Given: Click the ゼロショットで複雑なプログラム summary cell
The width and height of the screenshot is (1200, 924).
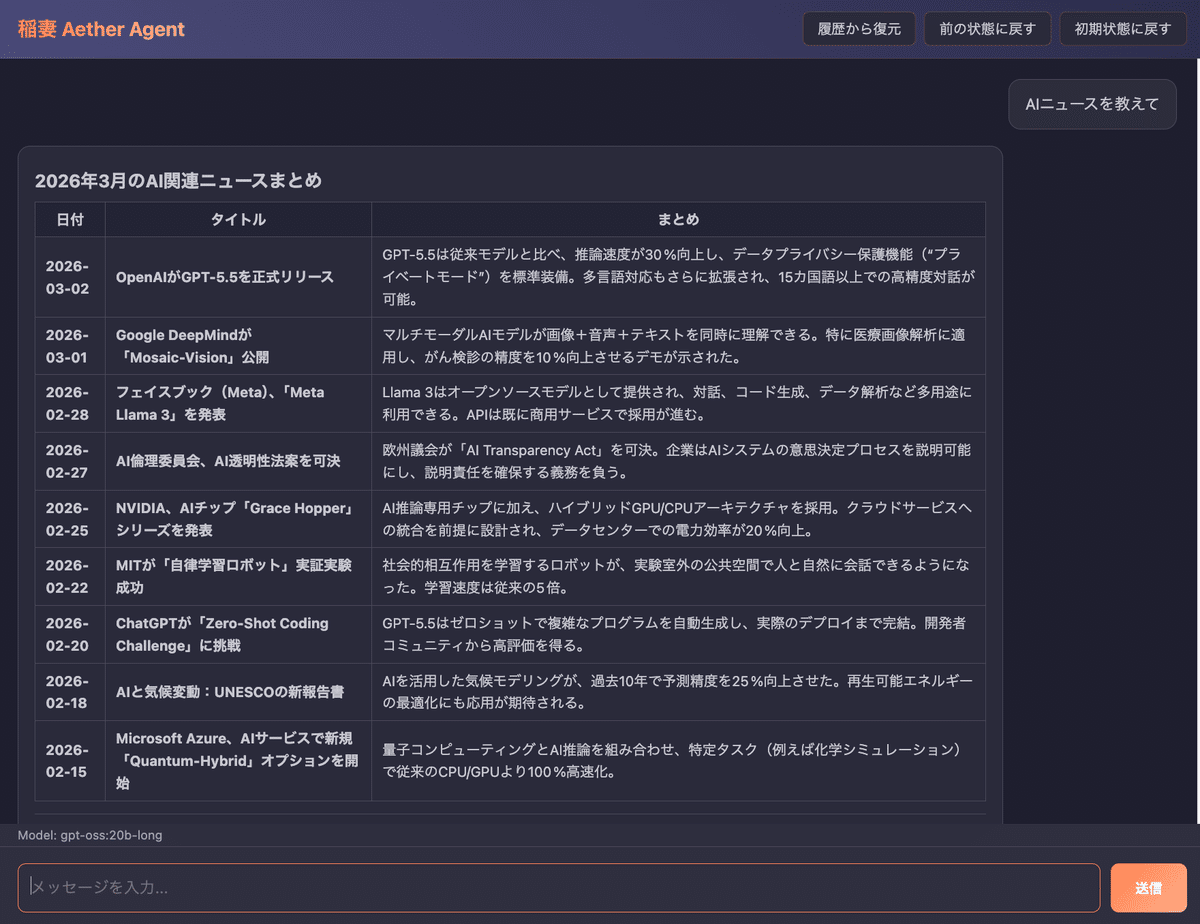Looking at the screenshot, I should [x=678, y=634].
